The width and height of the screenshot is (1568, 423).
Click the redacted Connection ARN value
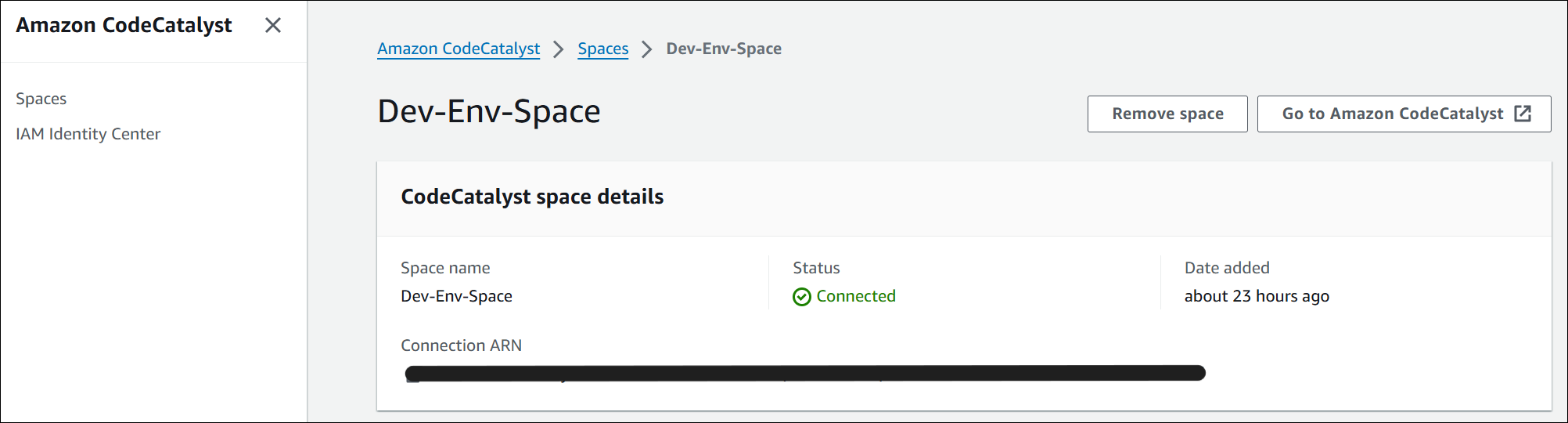(804, 373)
